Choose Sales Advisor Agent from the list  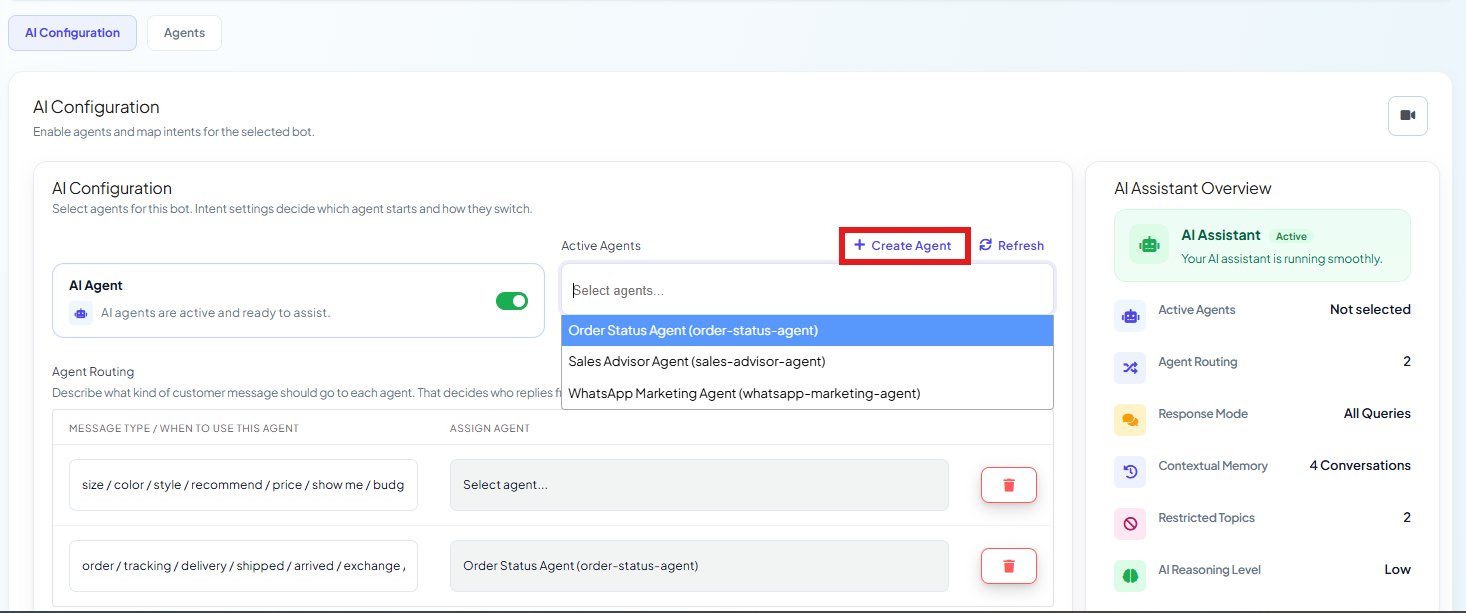point(807,362)
